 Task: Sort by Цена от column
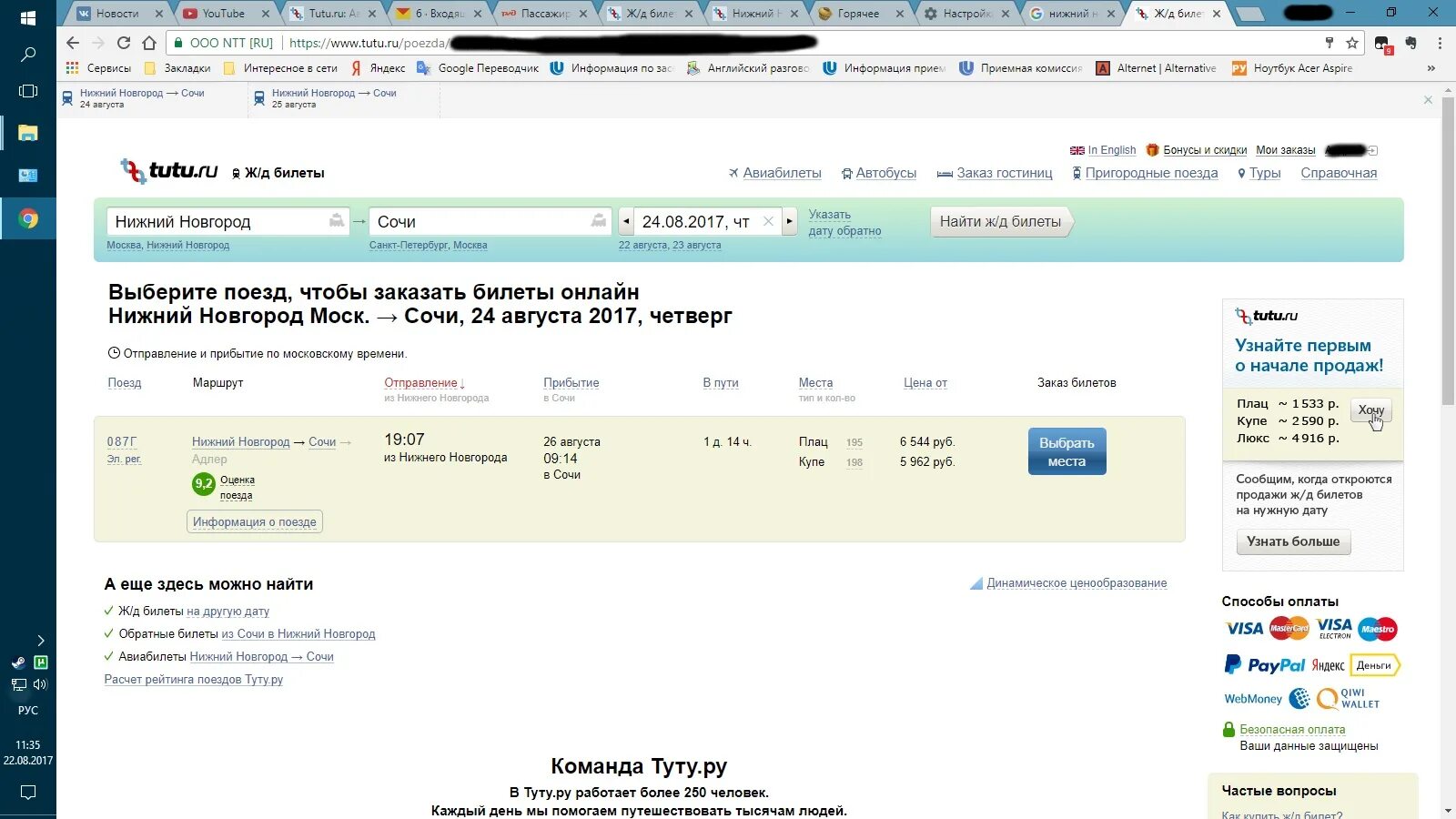click(925, 383)
